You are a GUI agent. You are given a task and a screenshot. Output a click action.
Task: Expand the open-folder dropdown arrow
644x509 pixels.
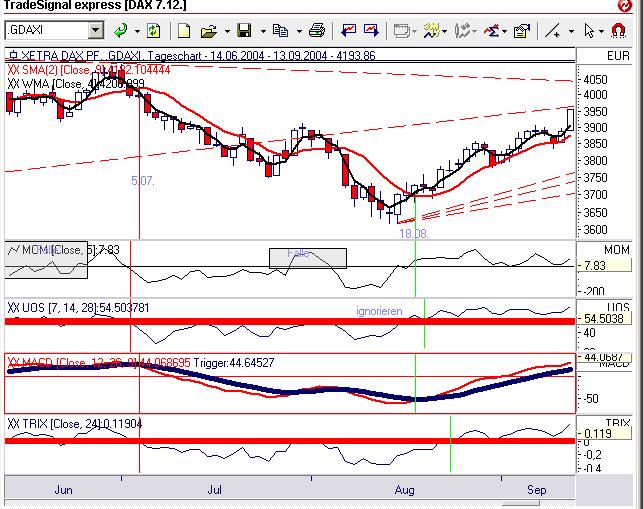227,31
